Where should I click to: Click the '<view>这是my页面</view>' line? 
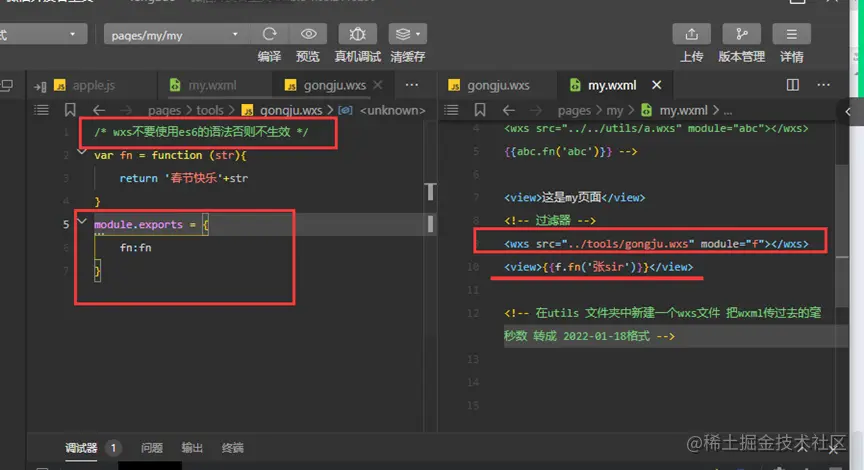click(574, 197)
